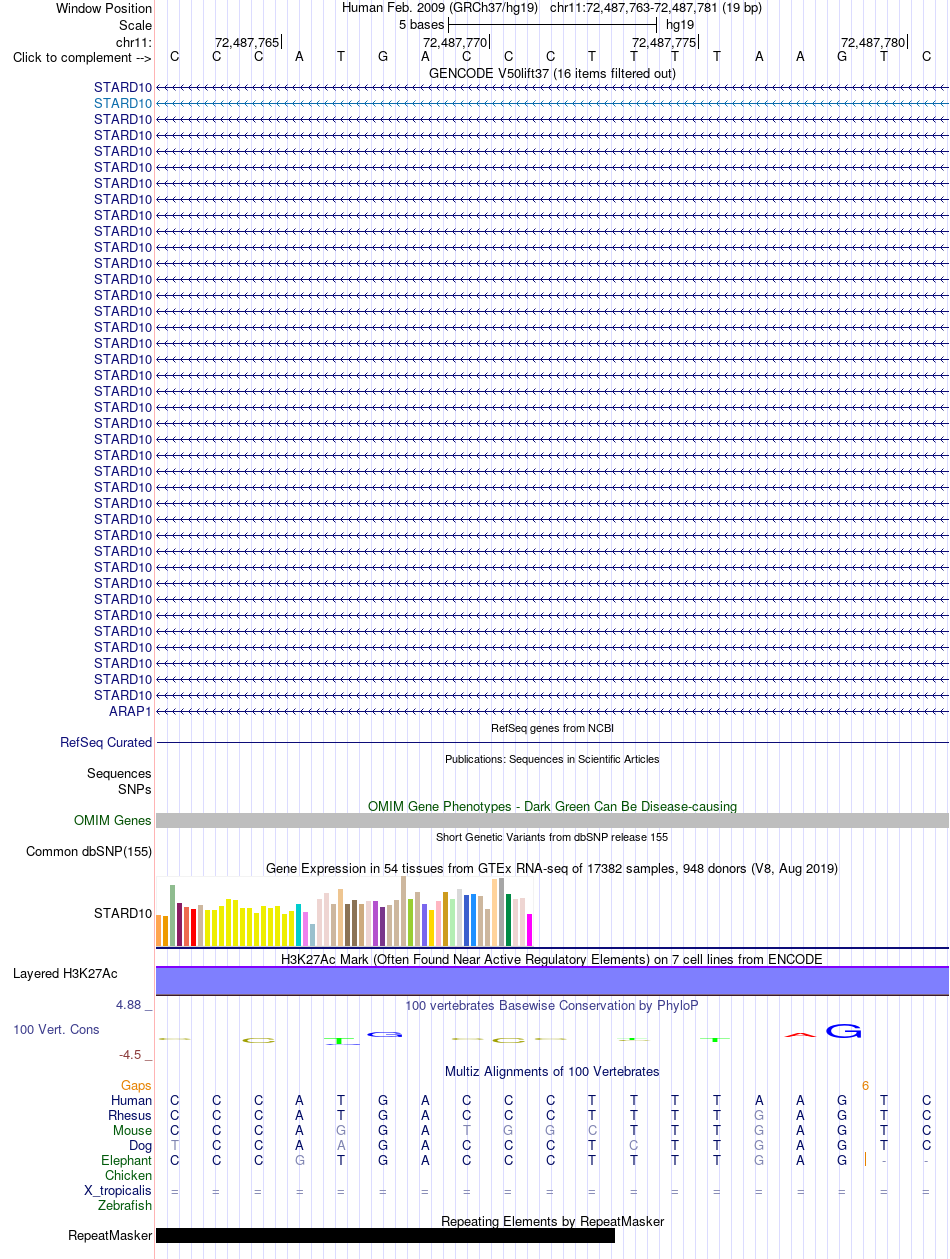Open 'RefSeq genes from NCBI' title
The width and height of the screenshot is (950, 1259).
[x=552, y=728]
